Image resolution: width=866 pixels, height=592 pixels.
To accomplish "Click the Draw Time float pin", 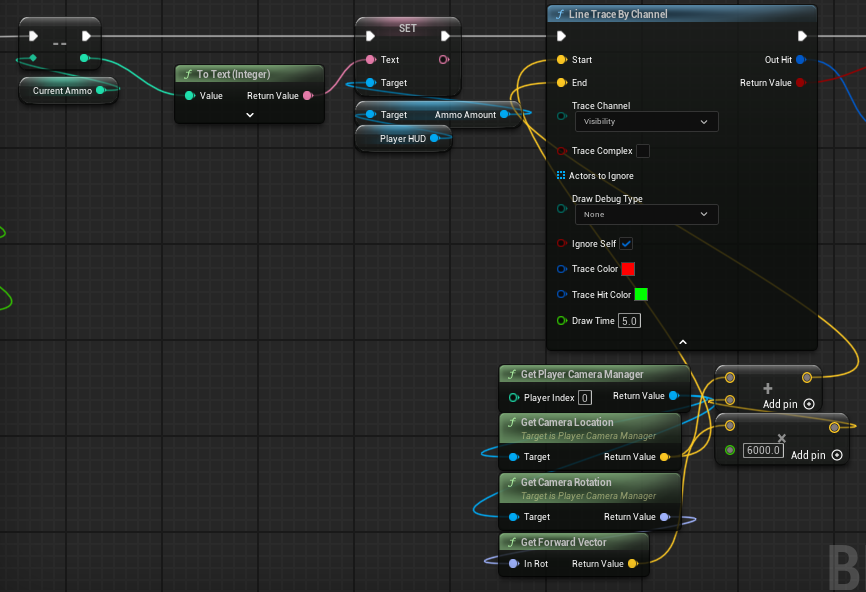I will 562,321.
